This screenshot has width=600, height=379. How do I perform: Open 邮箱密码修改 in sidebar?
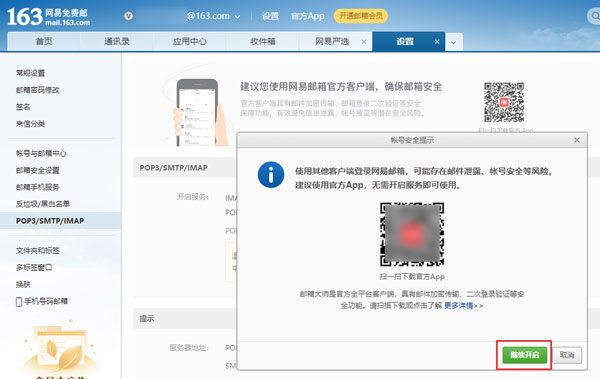(x=38, y=90)
